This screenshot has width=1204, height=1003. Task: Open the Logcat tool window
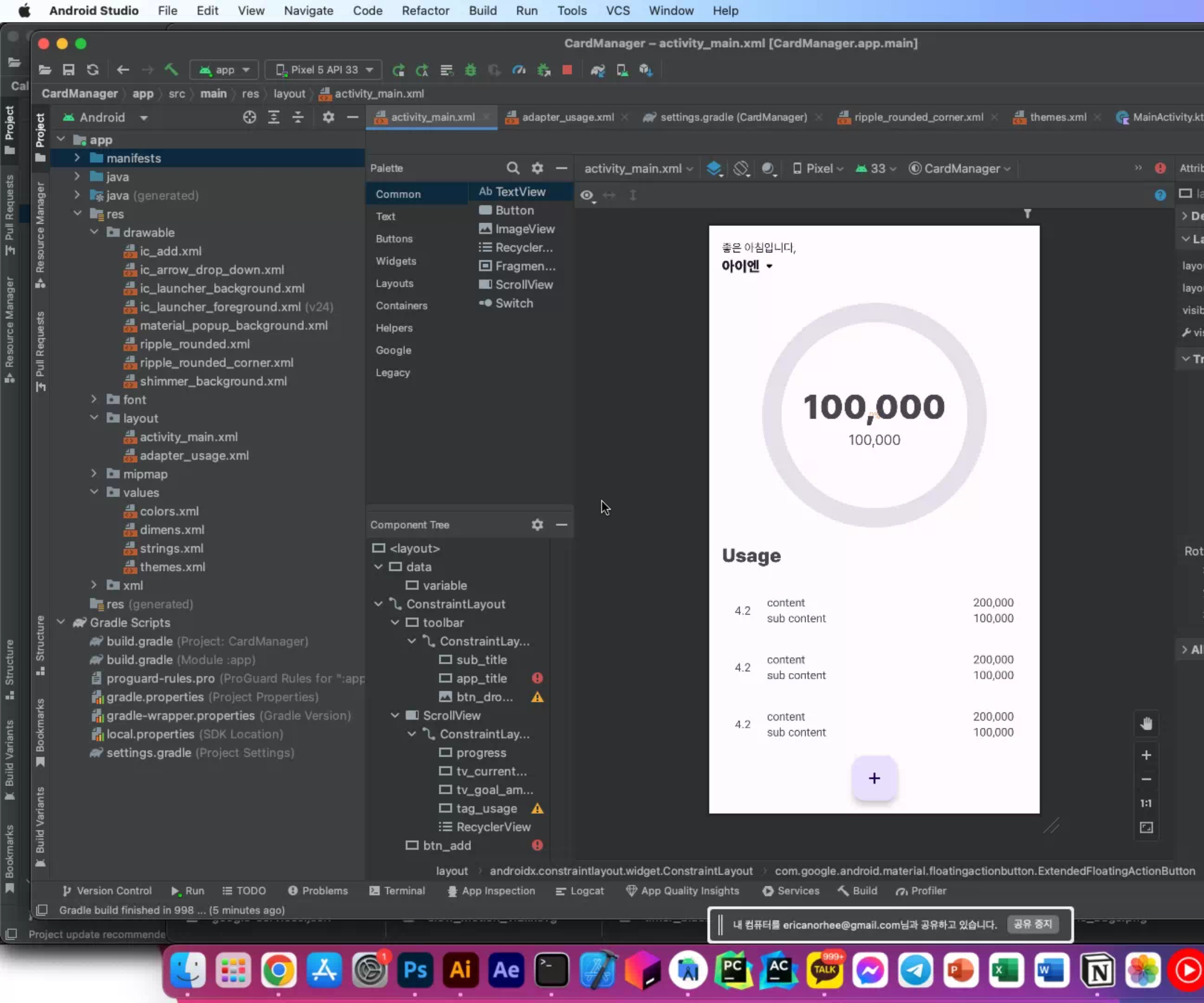pyautogui.click(x=580, y=891)
